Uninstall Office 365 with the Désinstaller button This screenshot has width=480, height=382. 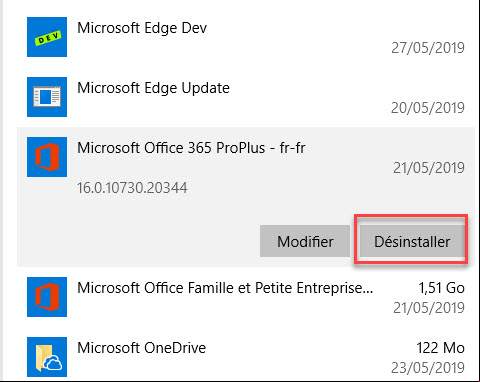(412, 241)
